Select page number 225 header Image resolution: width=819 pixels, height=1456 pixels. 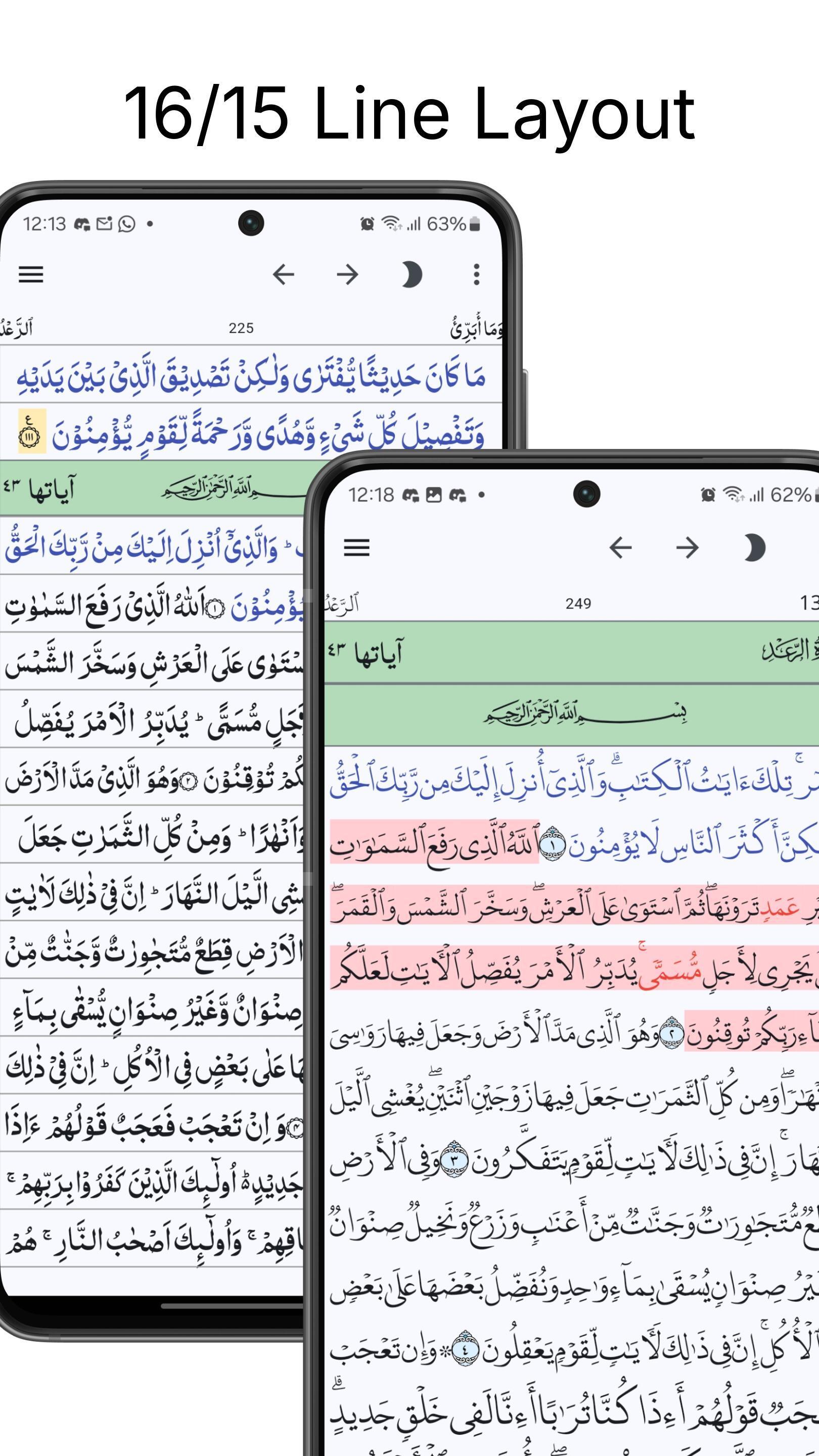241,329
